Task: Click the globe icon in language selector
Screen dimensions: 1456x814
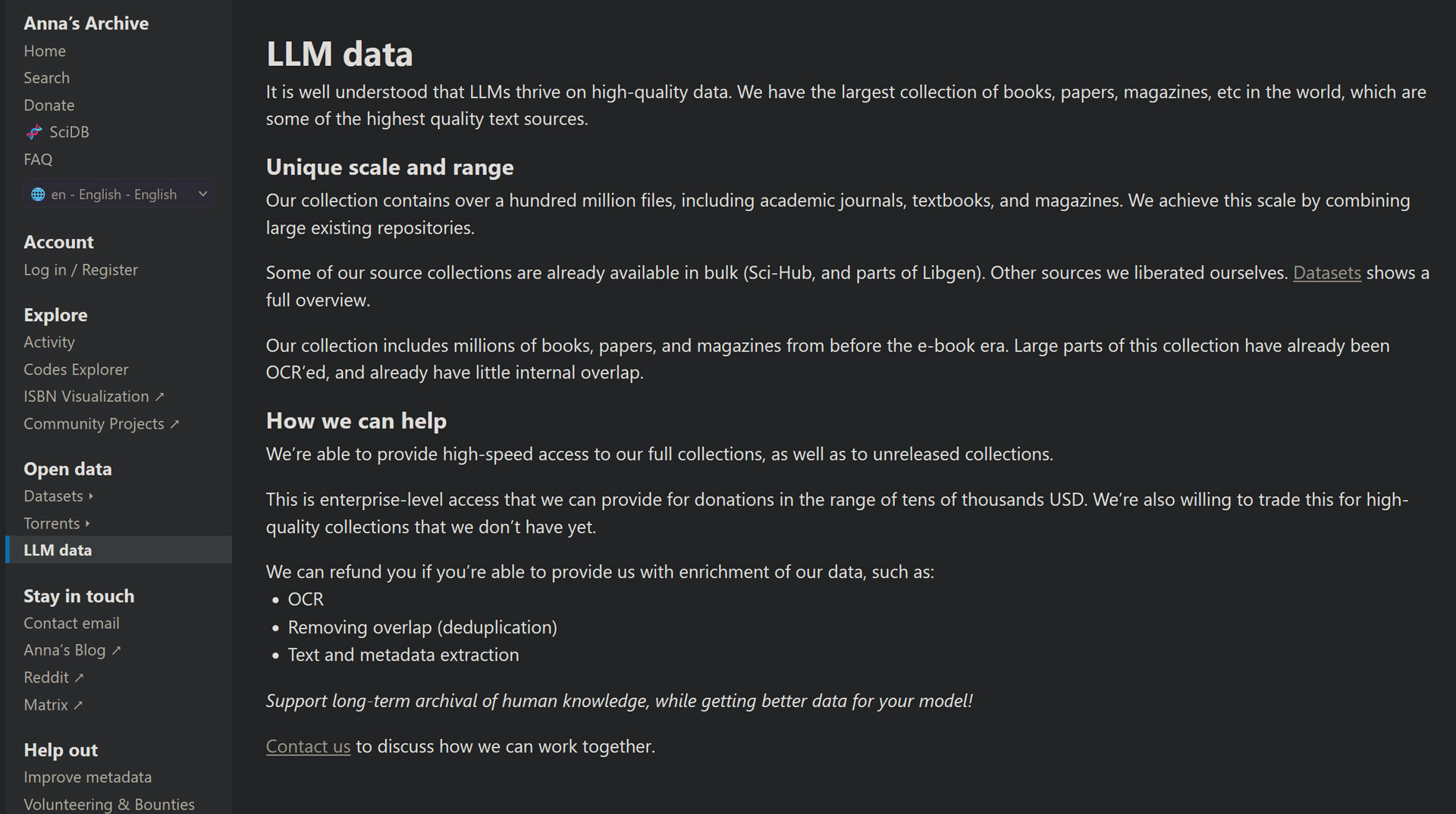Action: click(x=38, y=194)
